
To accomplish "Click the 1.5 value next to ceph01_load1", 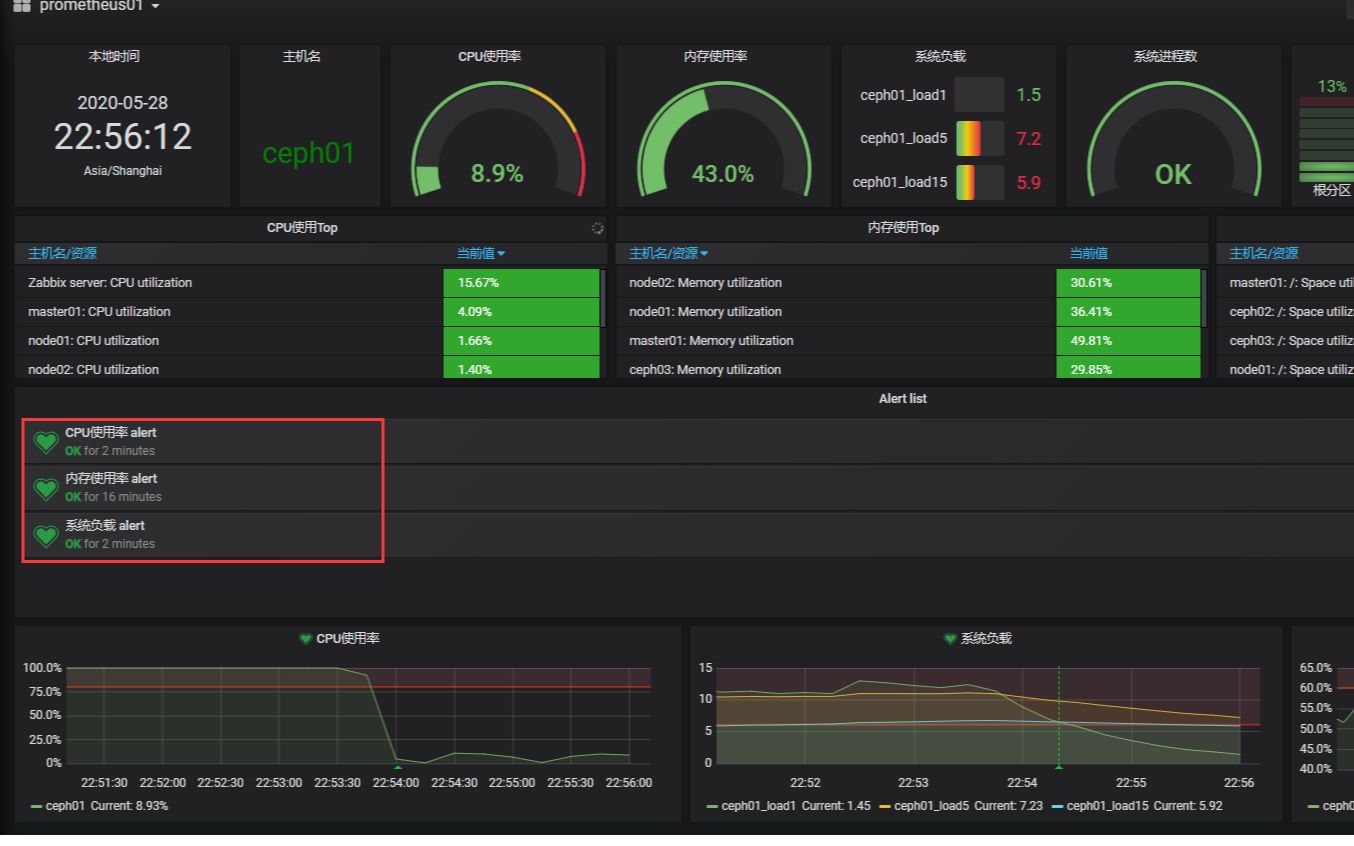I will pyautogui.click(x=1029, y=95).
